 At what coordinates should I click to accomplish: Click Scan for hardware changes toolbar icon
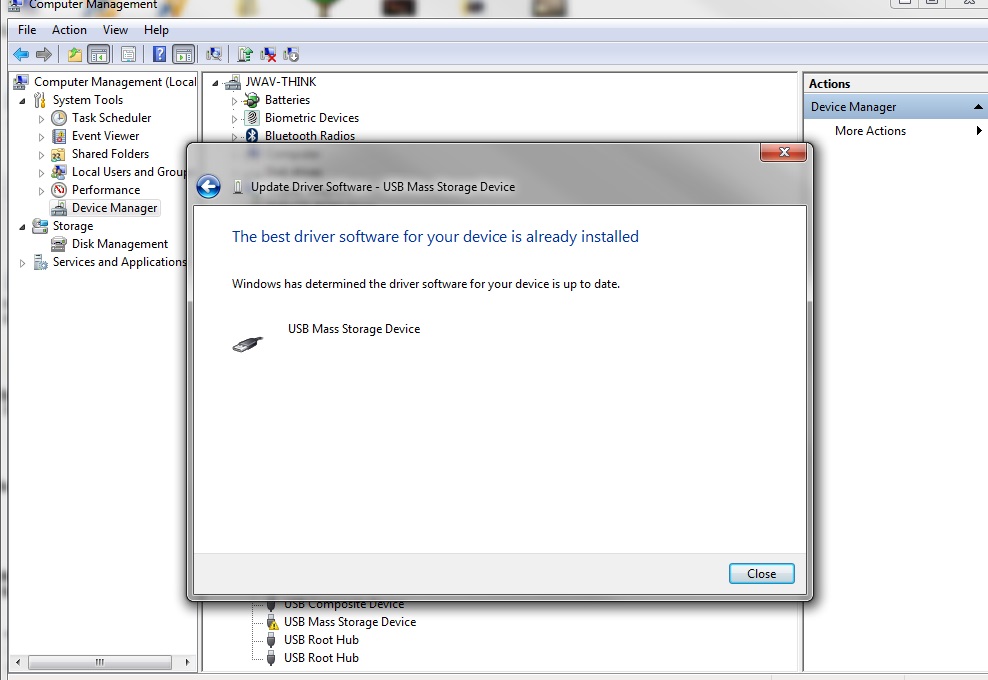click(214, 54)
